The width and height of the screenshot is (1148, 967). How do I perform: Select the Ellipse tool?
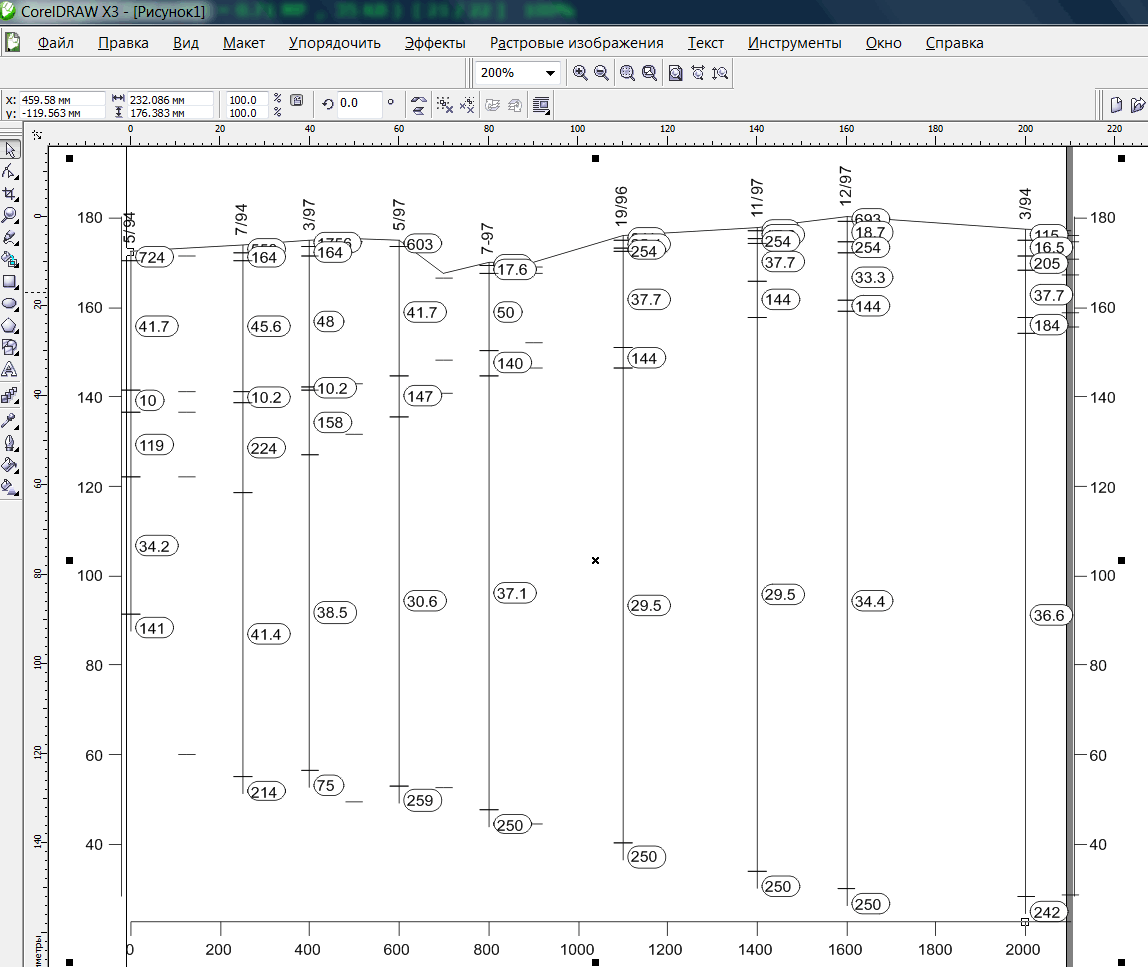(10, 303)
